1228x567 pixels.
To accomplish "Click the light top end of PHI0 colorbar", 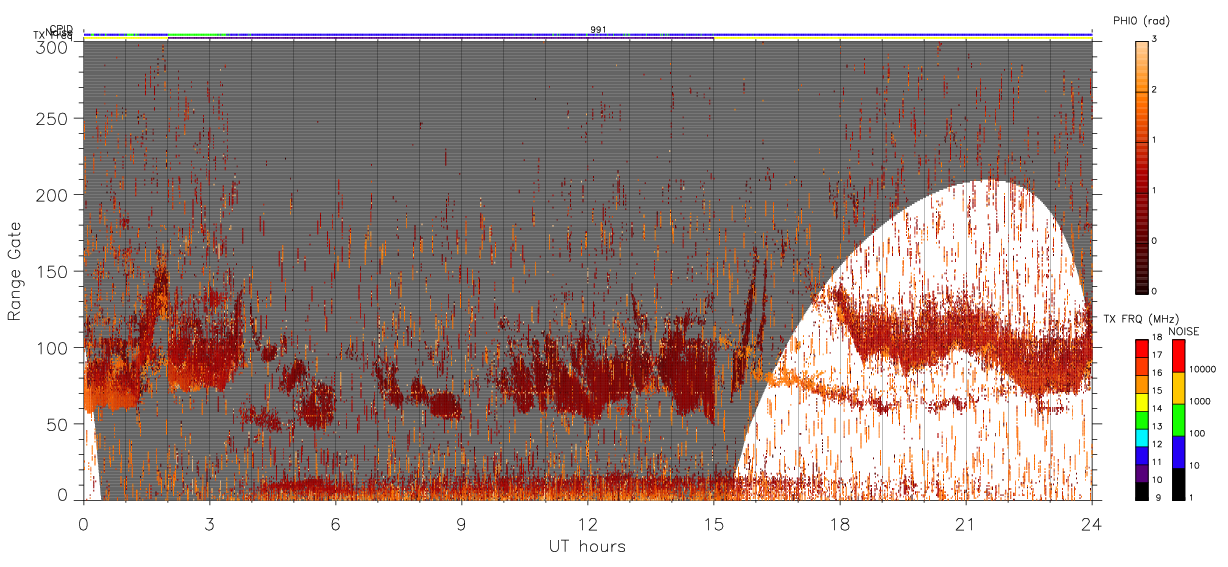I will (x=1141, y=46).
